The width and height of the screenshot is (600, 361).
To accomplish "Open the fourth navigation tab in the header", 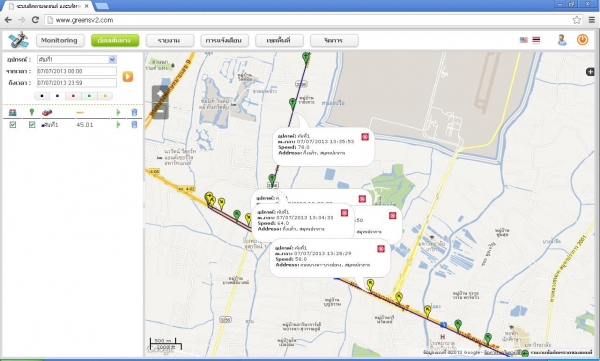I will pos(225,40).
